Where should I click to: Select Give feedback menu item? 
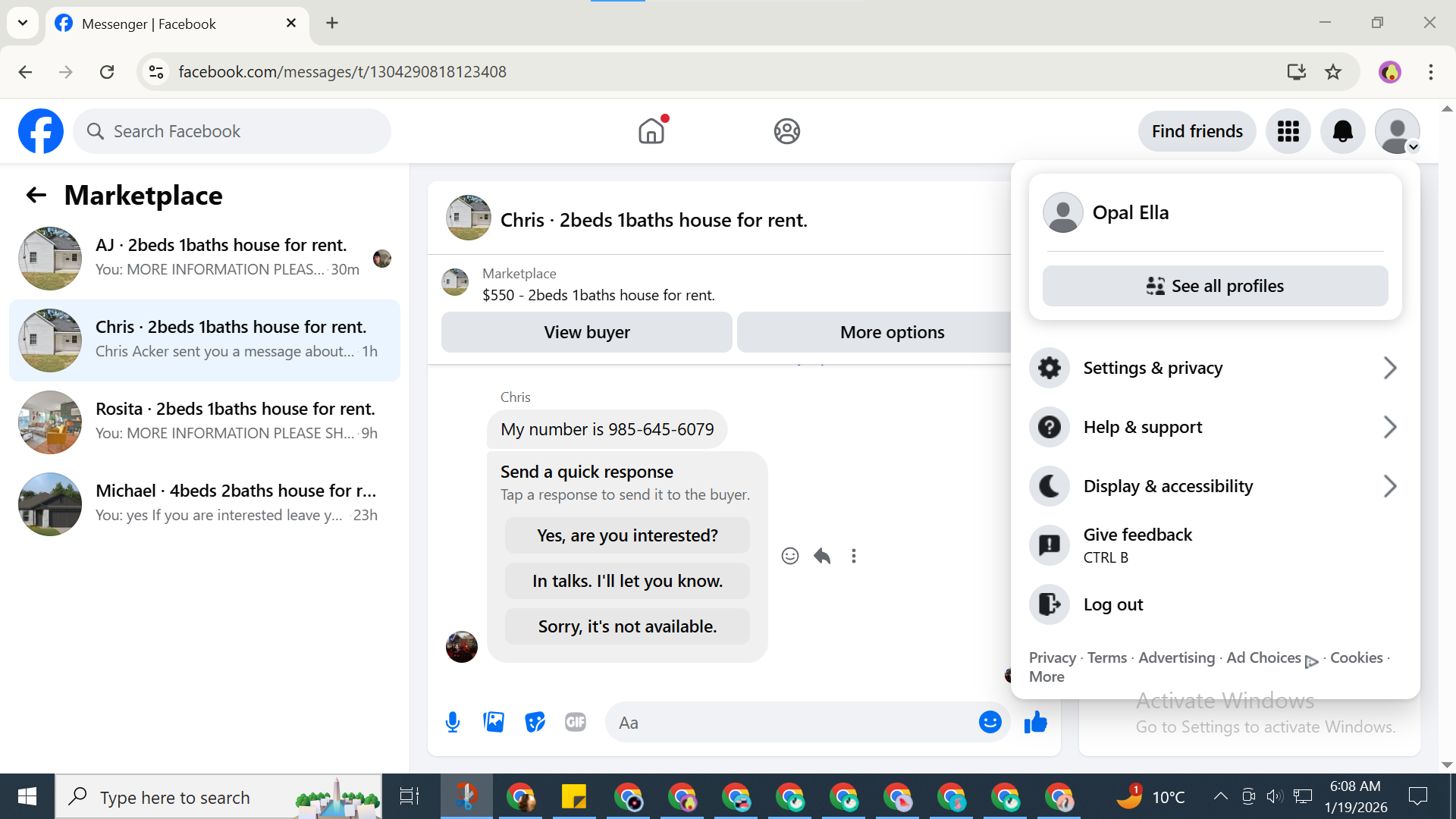pos(1216,545)
